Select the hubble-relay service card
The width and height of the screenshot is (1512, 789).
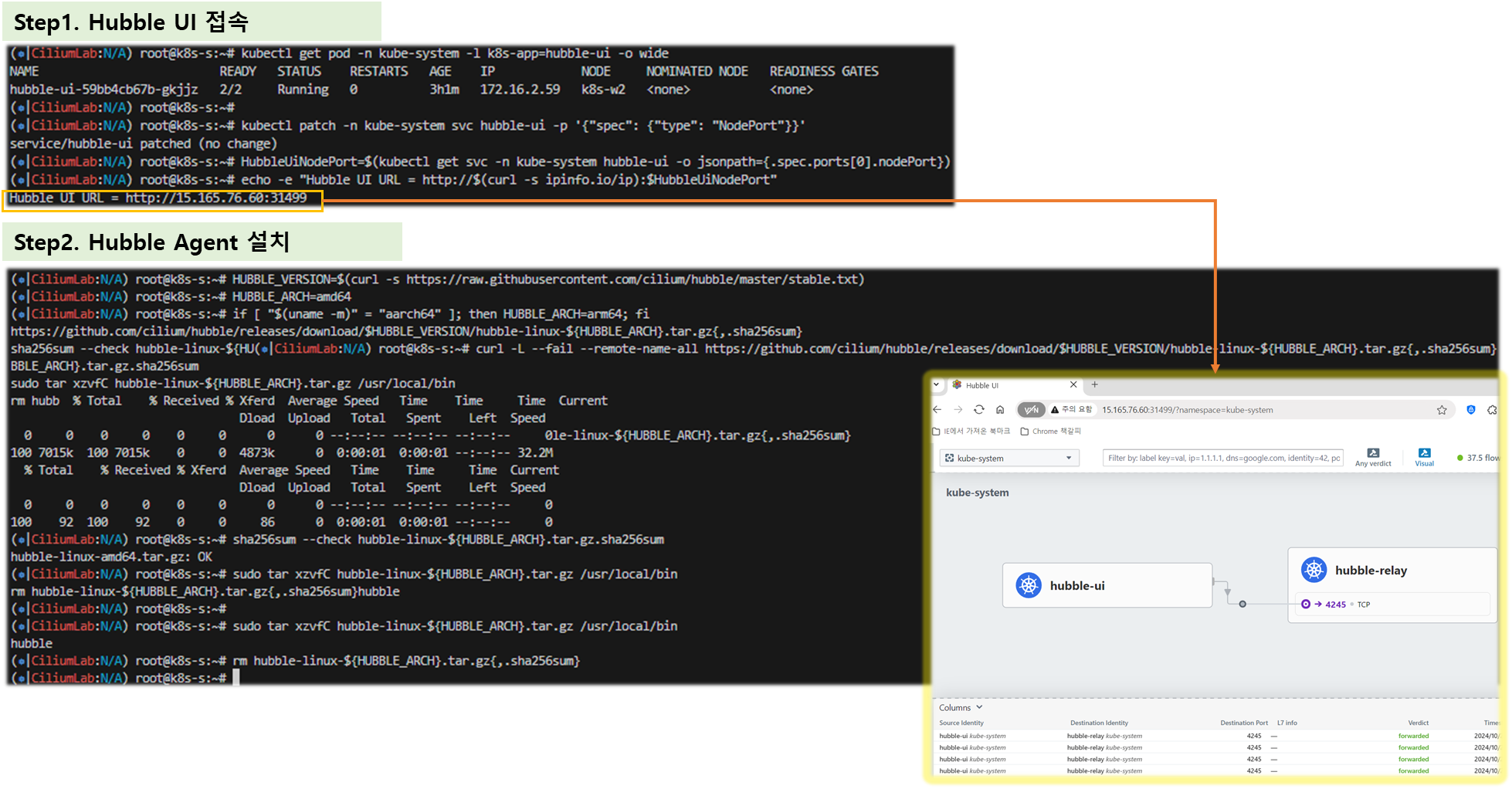coord(1392,584)
